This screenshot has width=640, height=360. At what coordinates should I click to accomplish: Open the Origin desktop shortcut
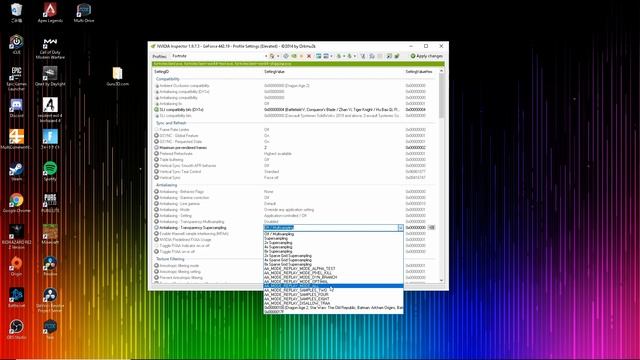pyautogui.click(x=16, y=266)
